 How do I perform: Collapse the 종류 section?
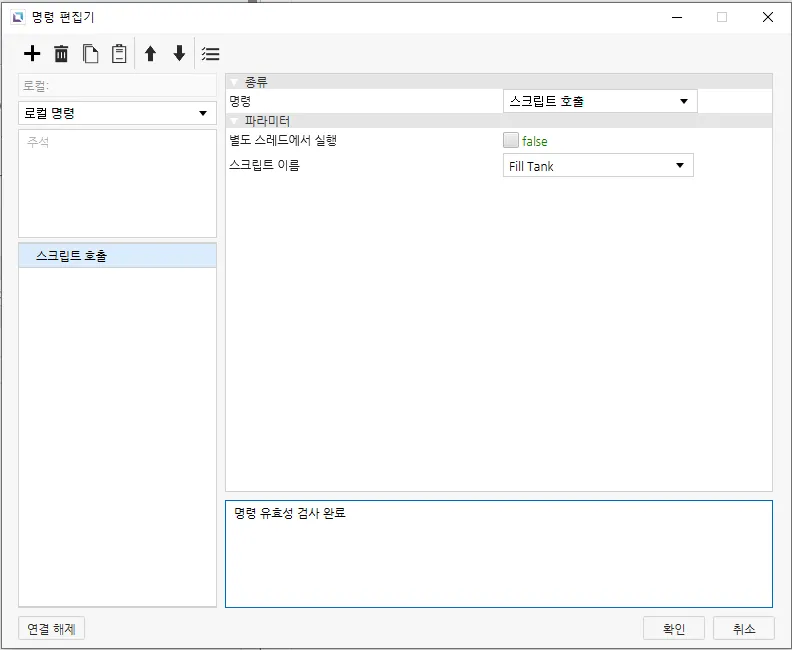click(234, 82)
